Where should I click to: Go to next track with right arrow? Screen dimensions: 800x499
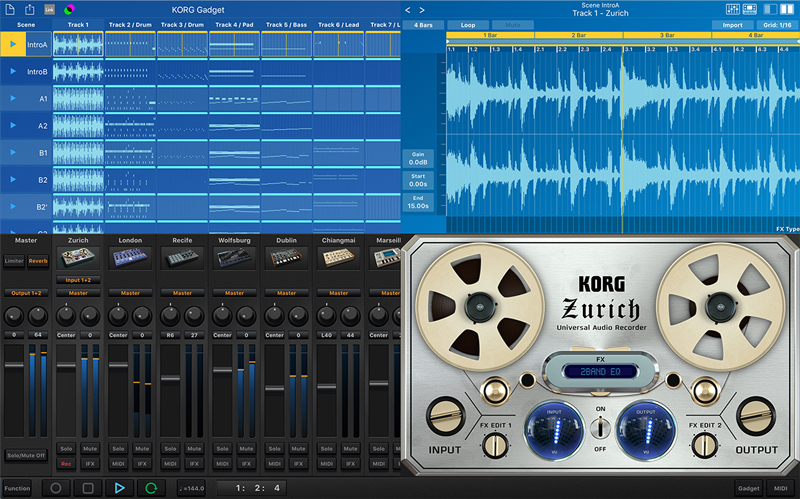pyautogui.click(x=422, y=10)
